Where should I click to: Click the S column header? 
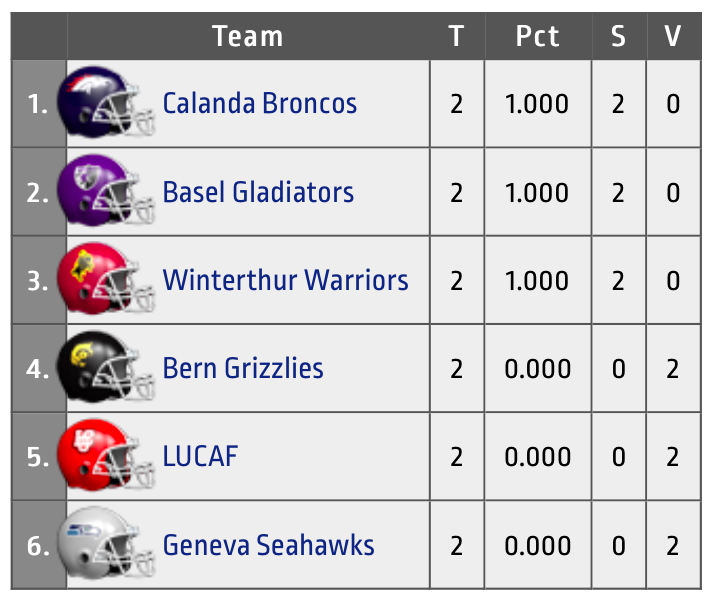[618, 37]
